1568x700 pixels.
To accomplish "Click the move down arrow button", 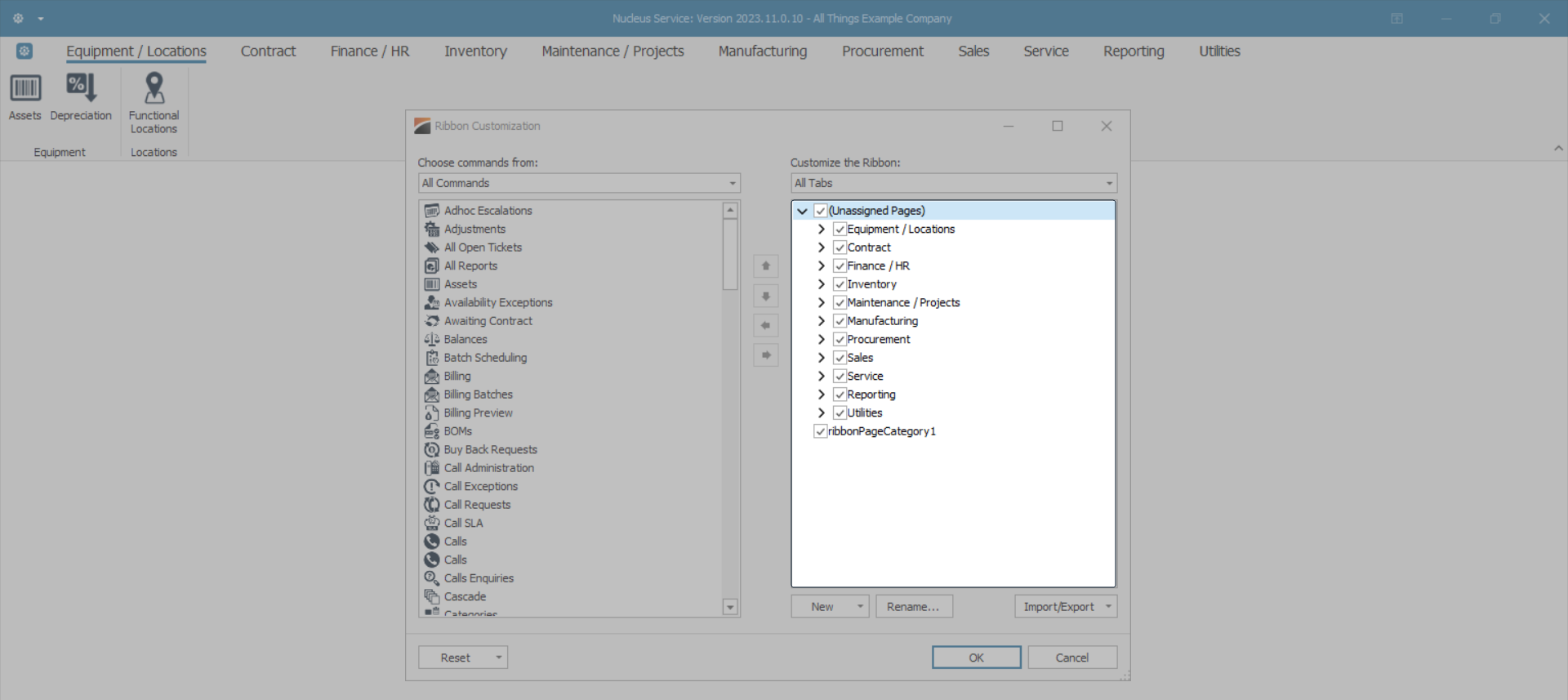I will (x=765, y=296).
